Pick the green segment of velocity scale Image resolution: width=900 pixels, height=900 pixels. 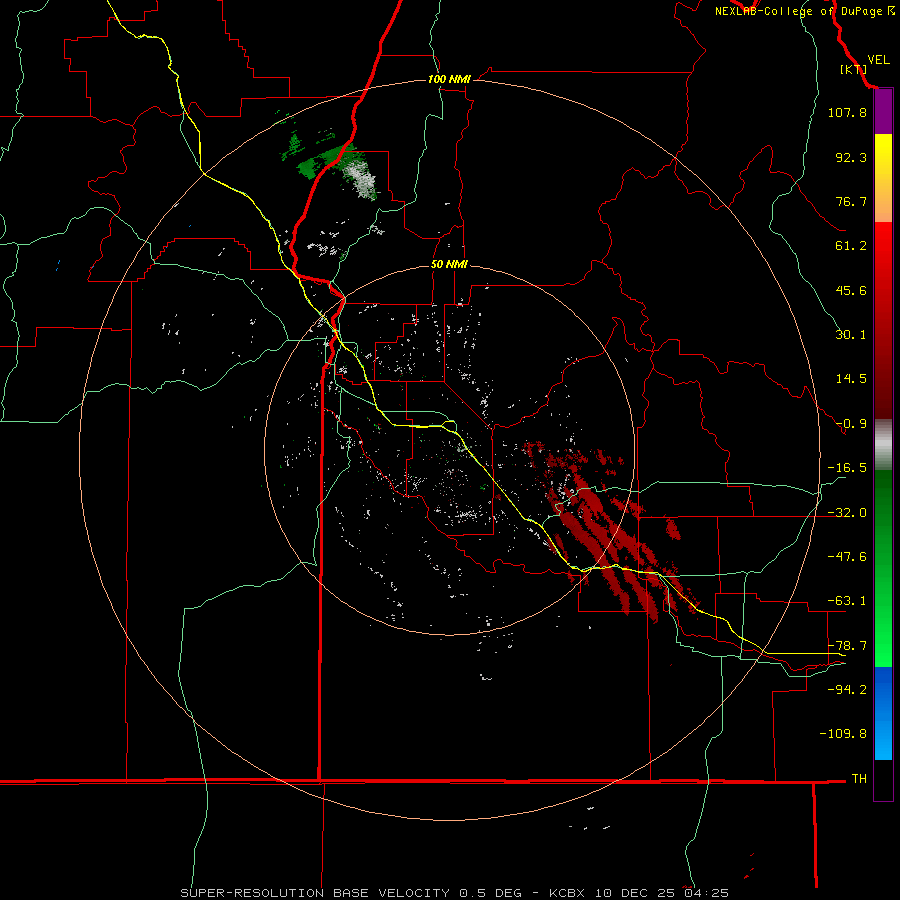click(x=883, y=568)
